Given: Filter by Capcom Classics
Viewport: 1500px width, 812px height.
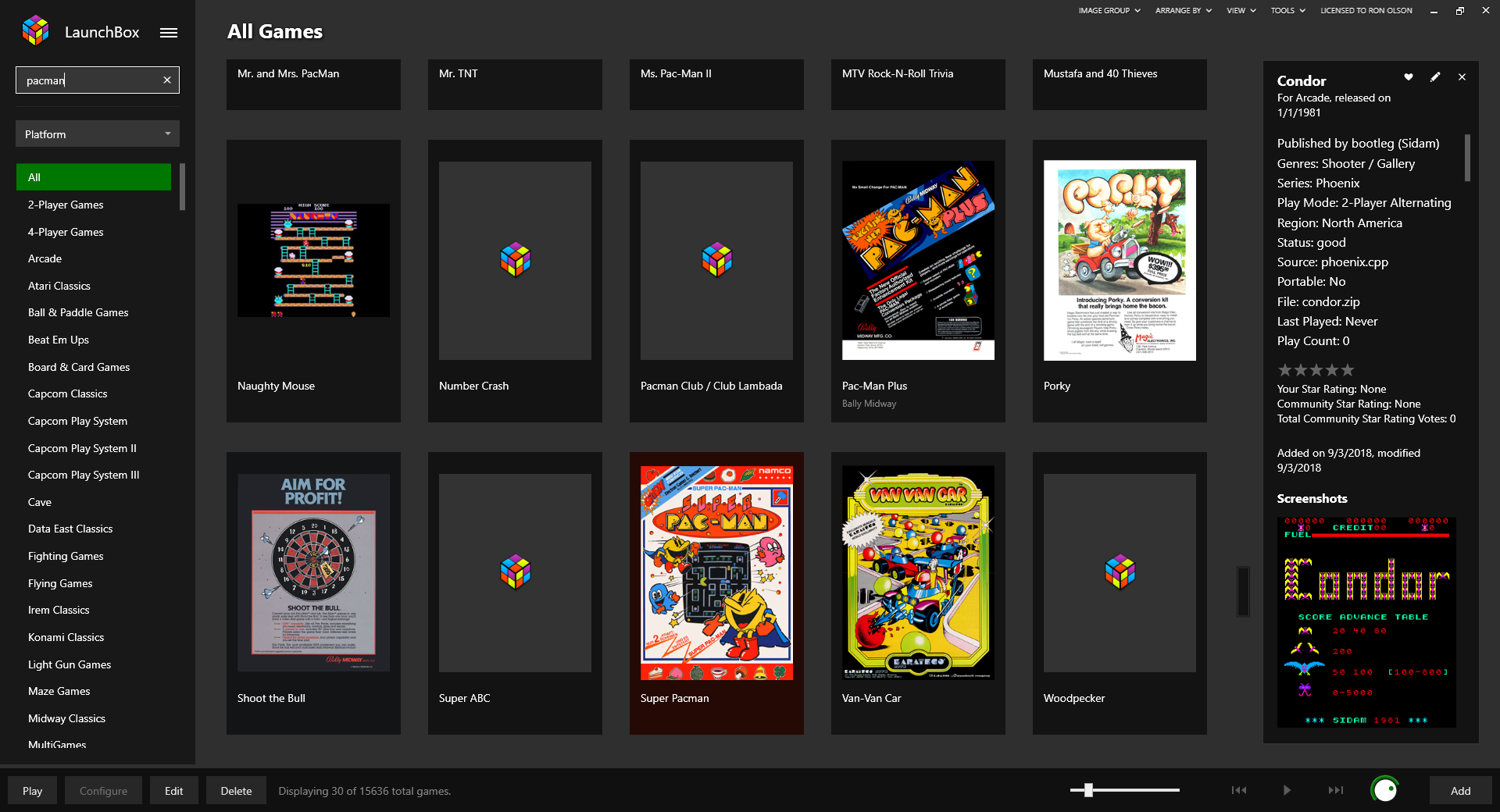Looking at the screenshot, I should point(68,394).
